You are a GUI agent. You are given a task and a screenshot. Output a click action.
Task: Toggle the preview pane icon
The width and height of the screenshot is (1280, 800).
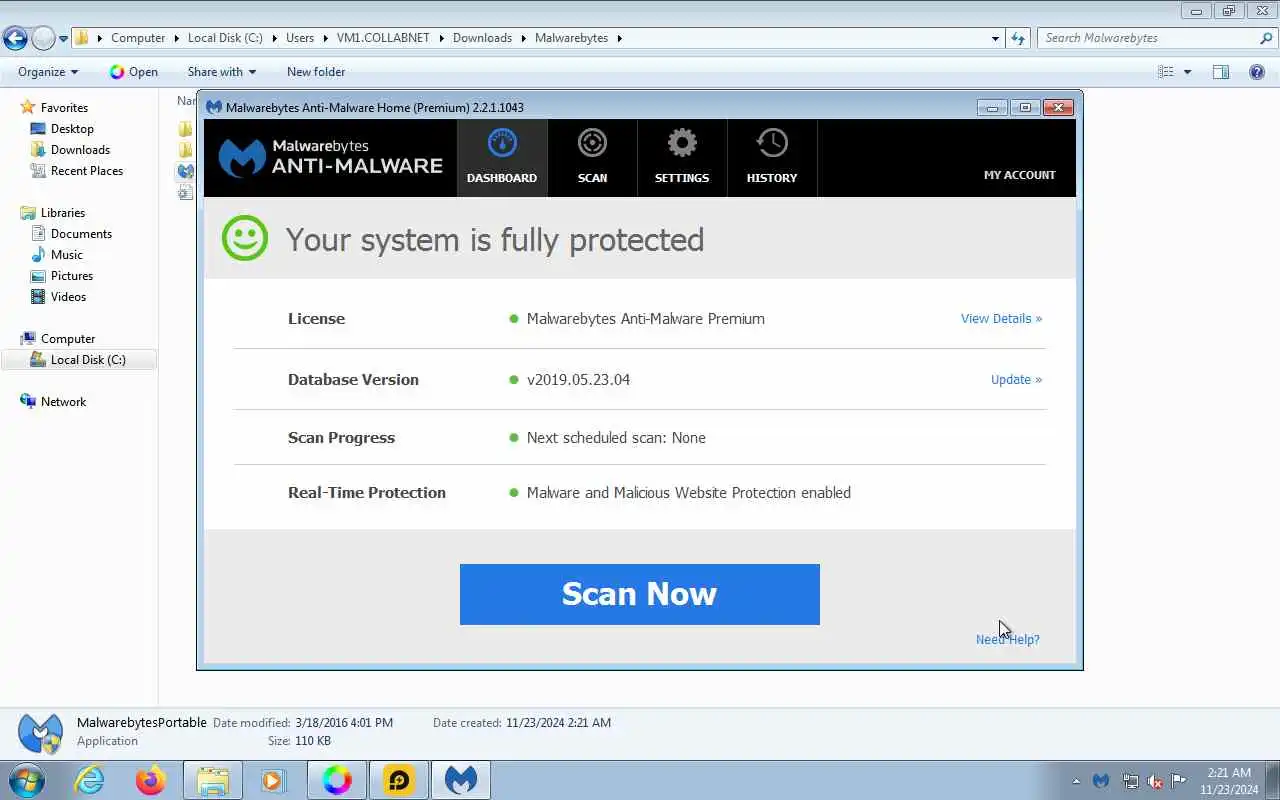pos(1221,72)
